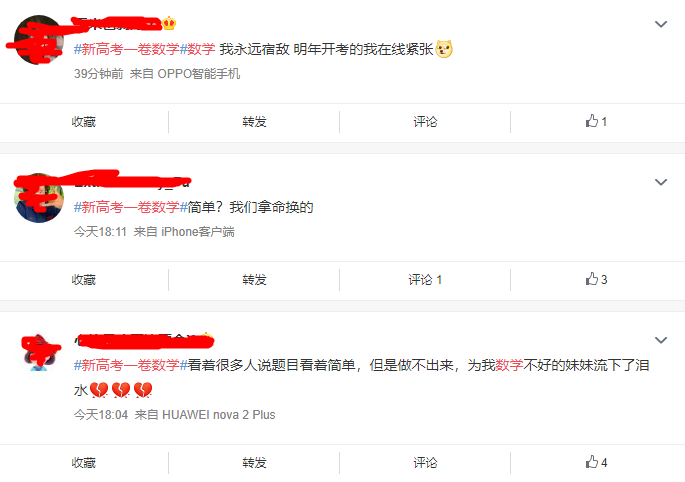Bookmark the first post with 收藏

click(83, 121)
